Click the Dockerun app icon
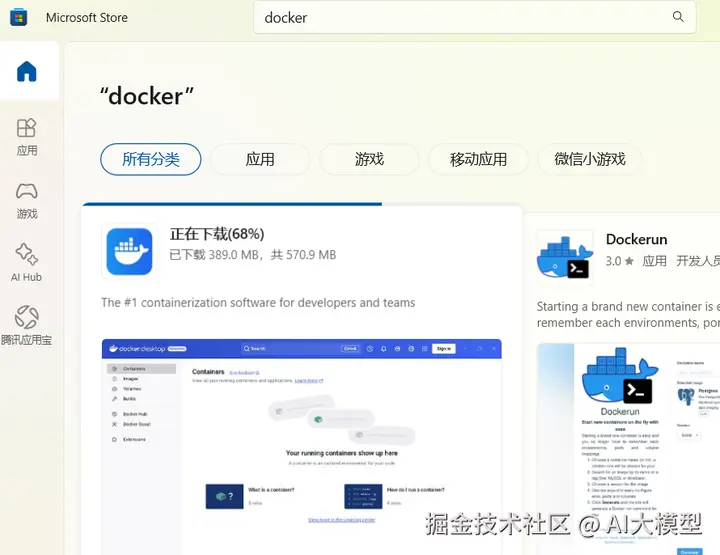Viewport: 720px width, 555px height. (565, 257)
